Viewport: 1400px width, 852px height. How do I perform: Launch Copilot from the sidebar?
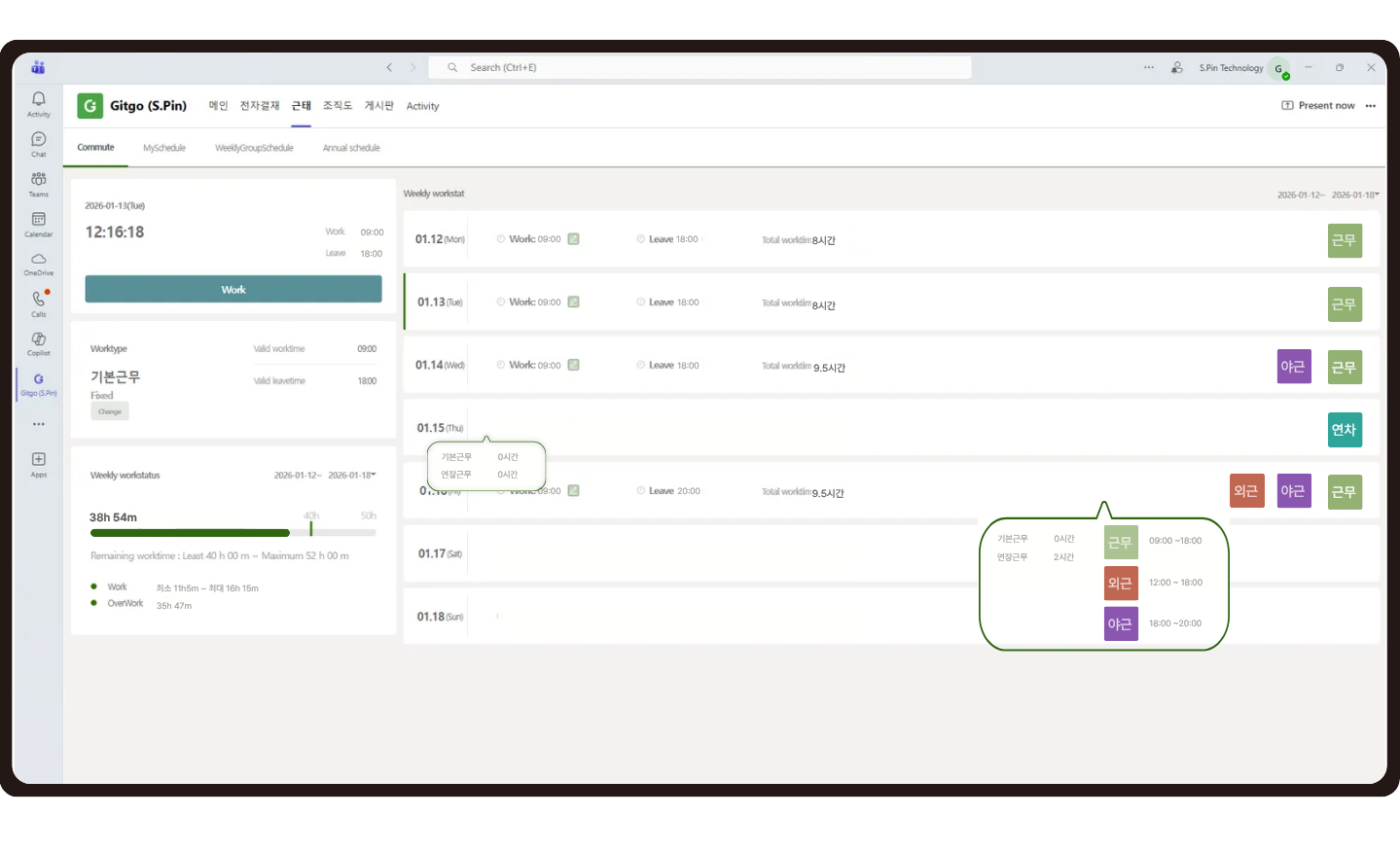tap(39, 343)
